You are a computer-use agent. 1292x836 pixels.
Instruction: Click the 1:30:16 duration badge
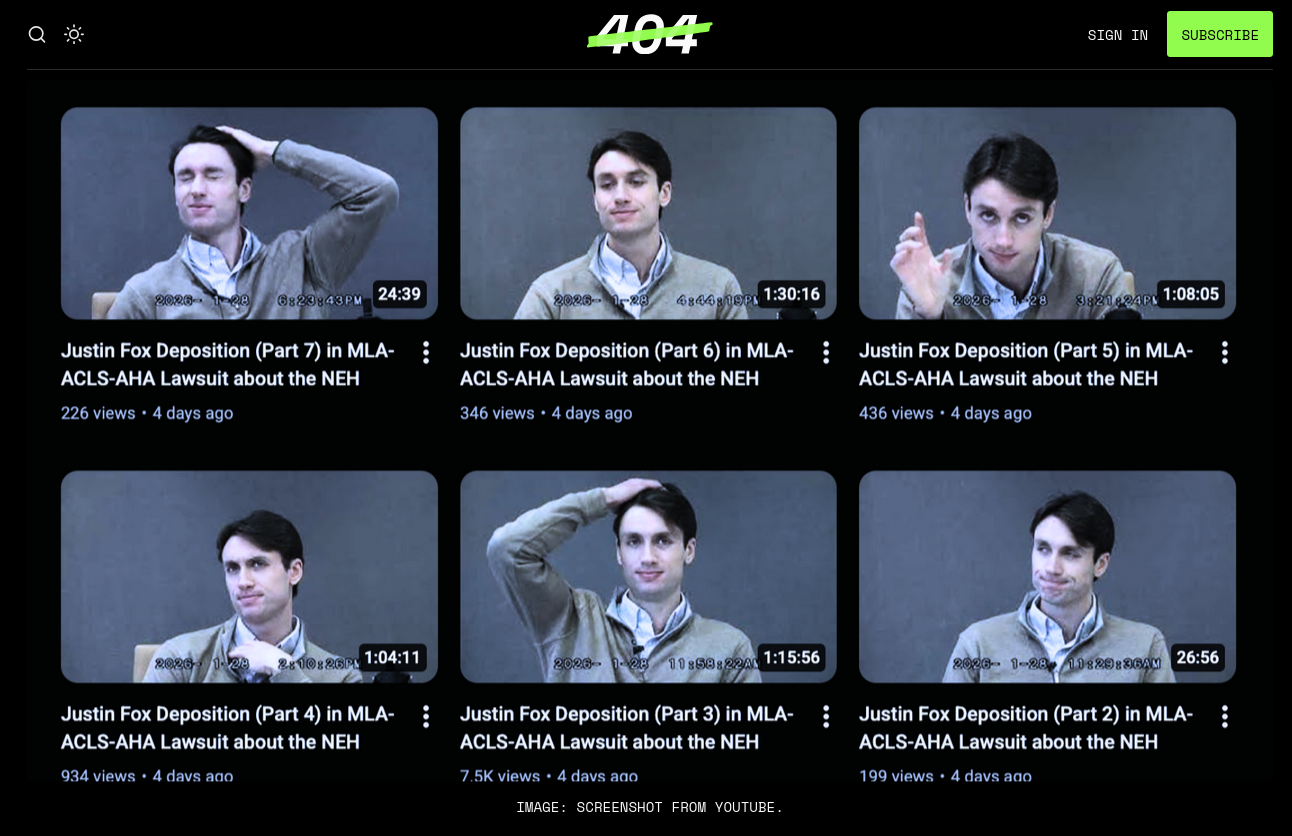pyautogui.click(x=791, y=294)
